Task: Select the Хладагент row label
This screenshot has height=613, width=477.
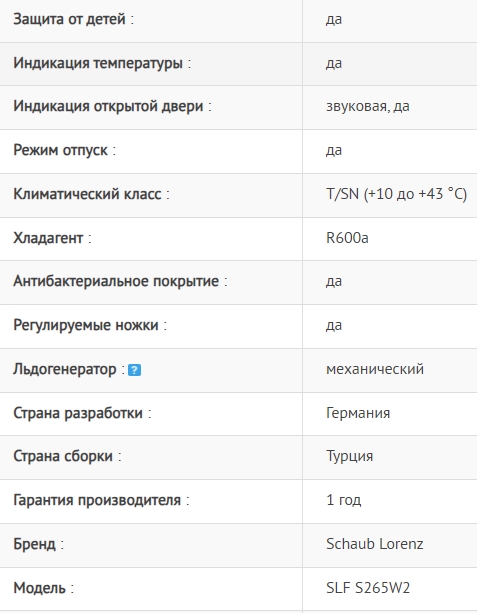Action: pyautogui.click(x=48, y=238)
